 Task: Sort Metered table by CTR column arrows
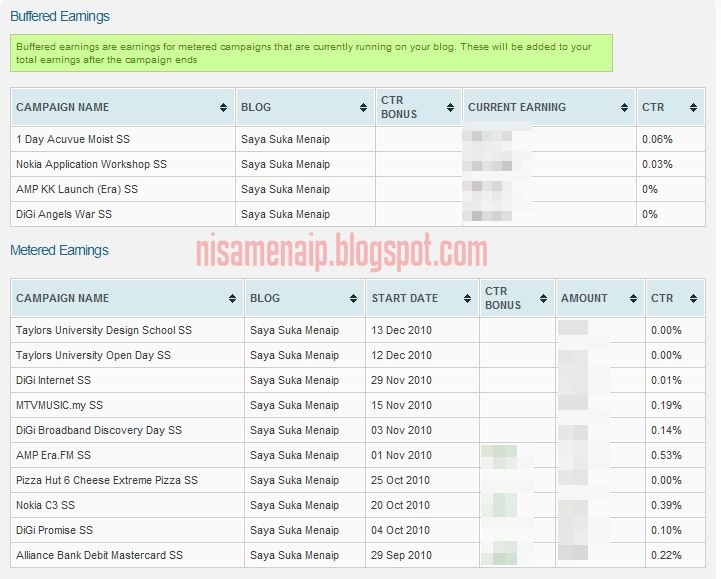pyautogui.click(x=693, y=298)
